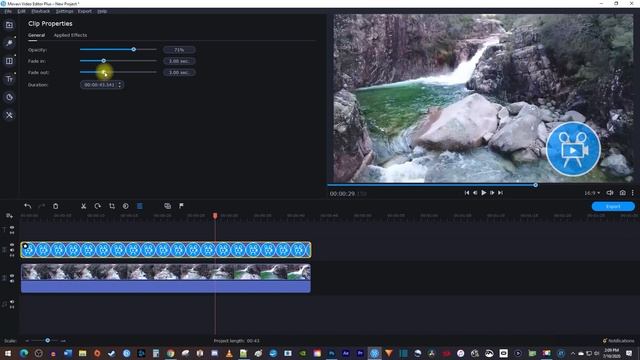Add a marker with the flag icon

click(181, 206)
